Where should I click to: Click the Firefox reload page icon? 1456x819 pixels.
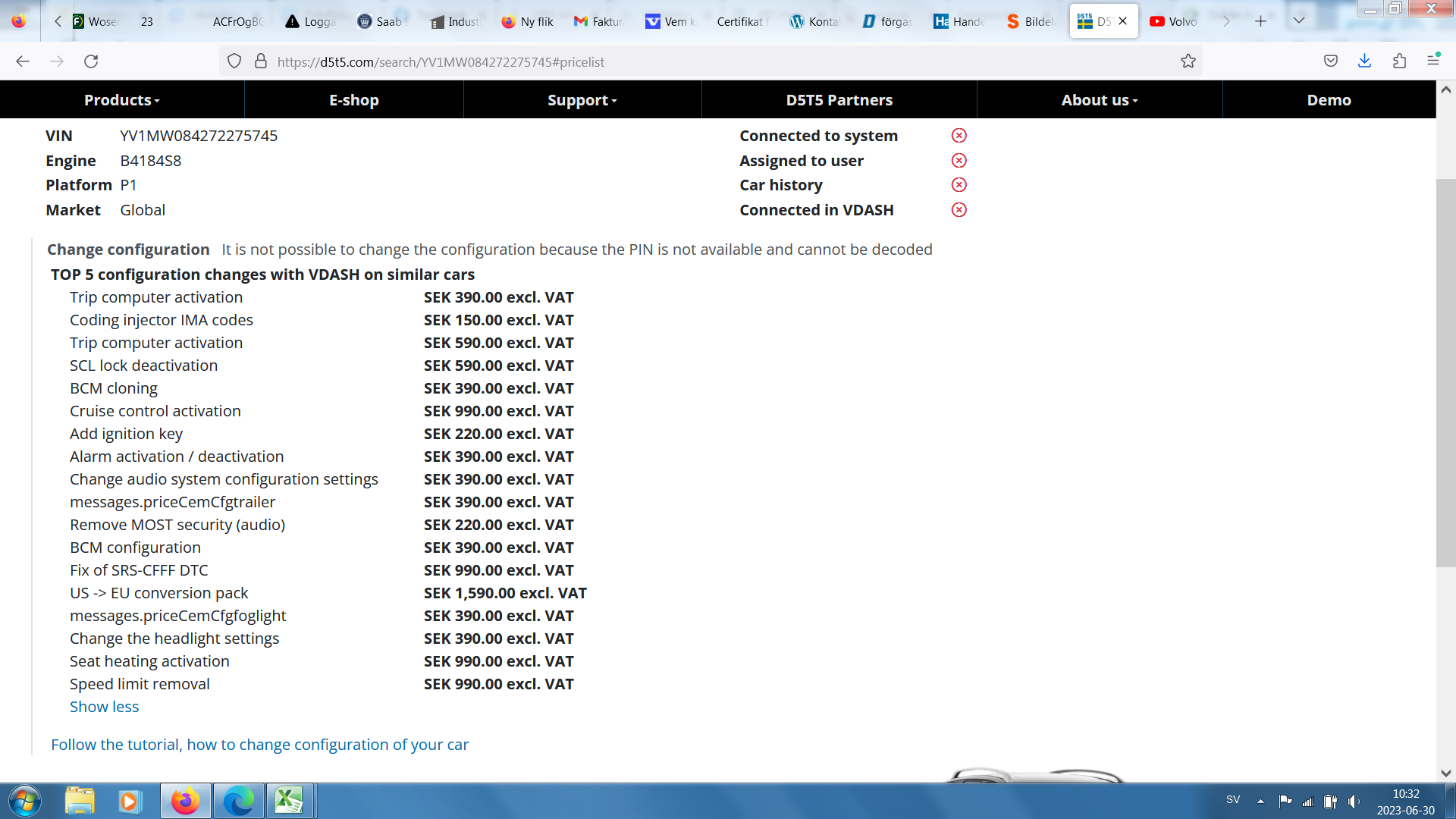tap(91, 61)
